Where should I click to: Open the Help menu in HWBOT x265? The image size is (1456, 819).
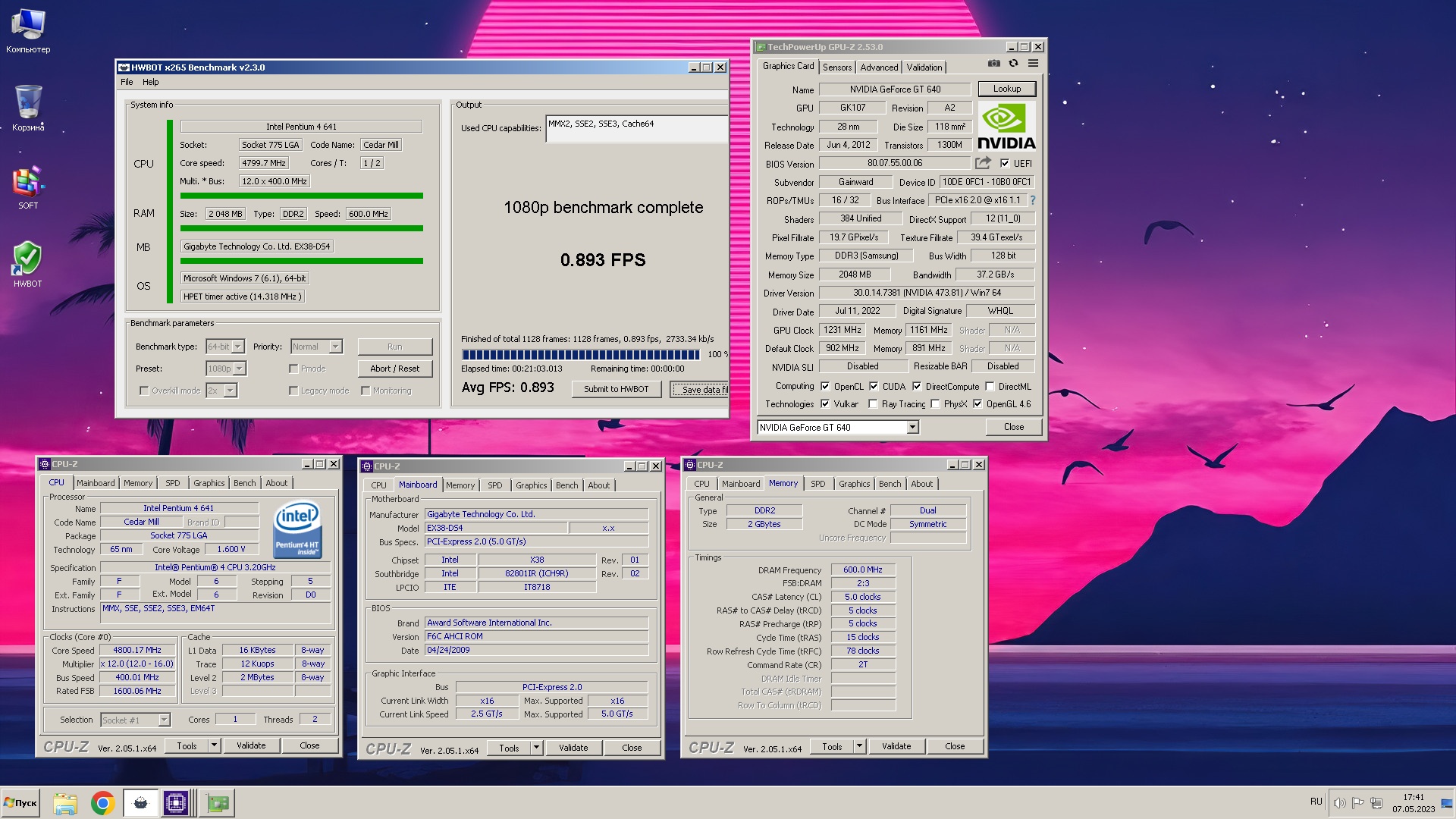pyautogui.click(x=151, y=82)
